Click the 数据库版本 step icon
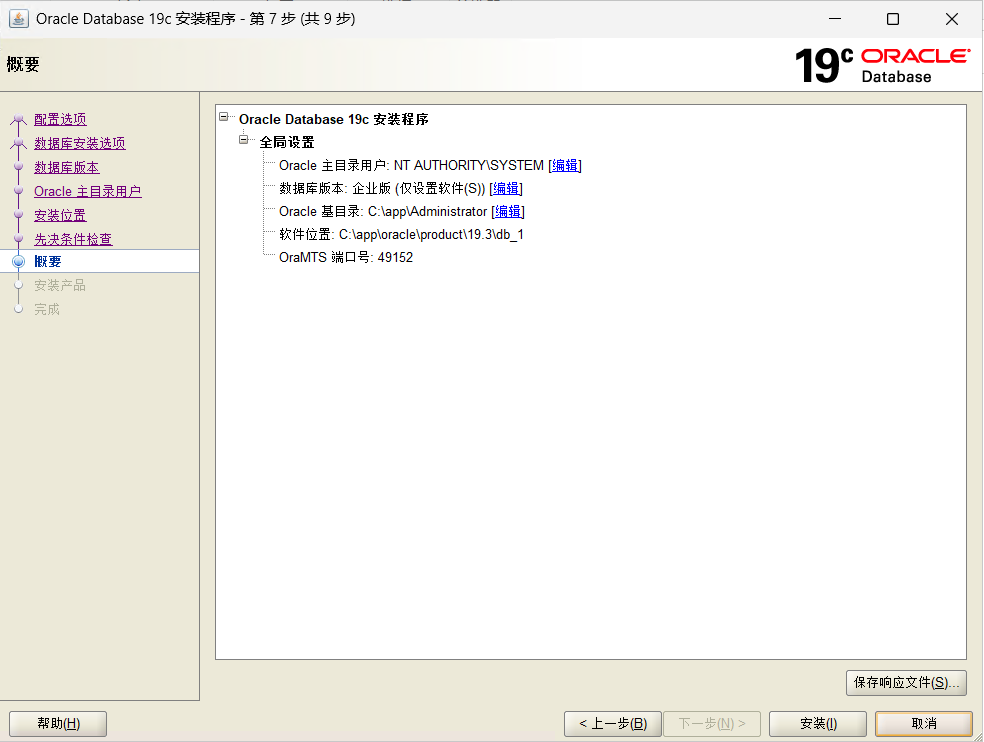Screen dimensions: 984x742 [x=18, y=167]
